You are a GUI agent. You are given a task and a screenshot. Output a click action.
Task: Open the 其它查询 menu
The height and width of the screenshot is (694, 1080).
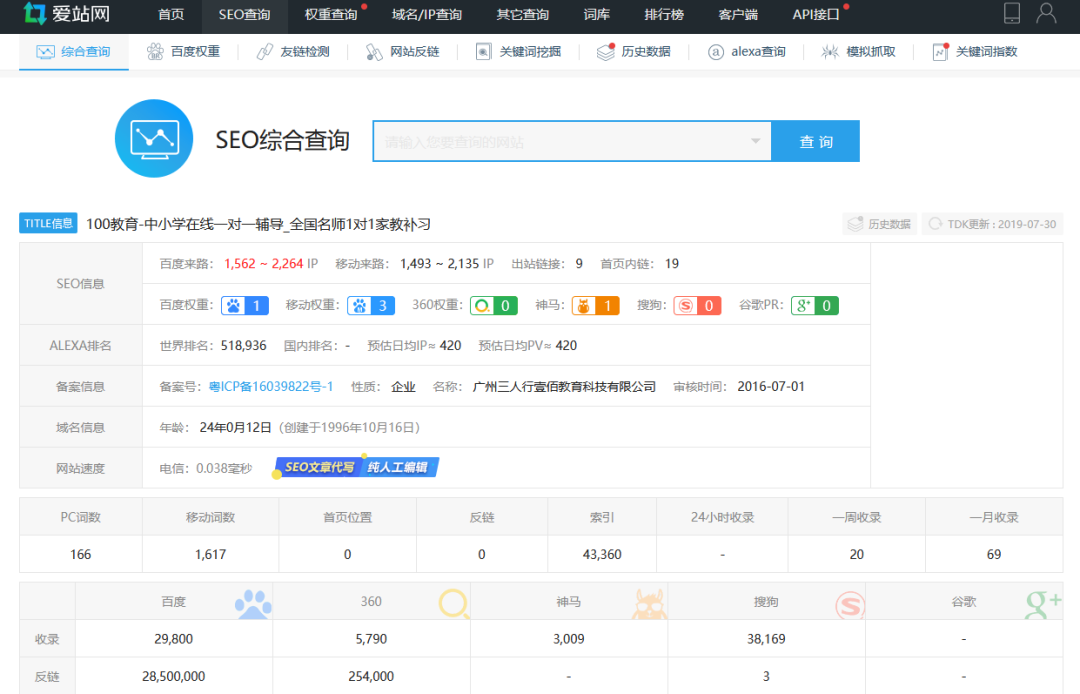(x=522, y=14)
